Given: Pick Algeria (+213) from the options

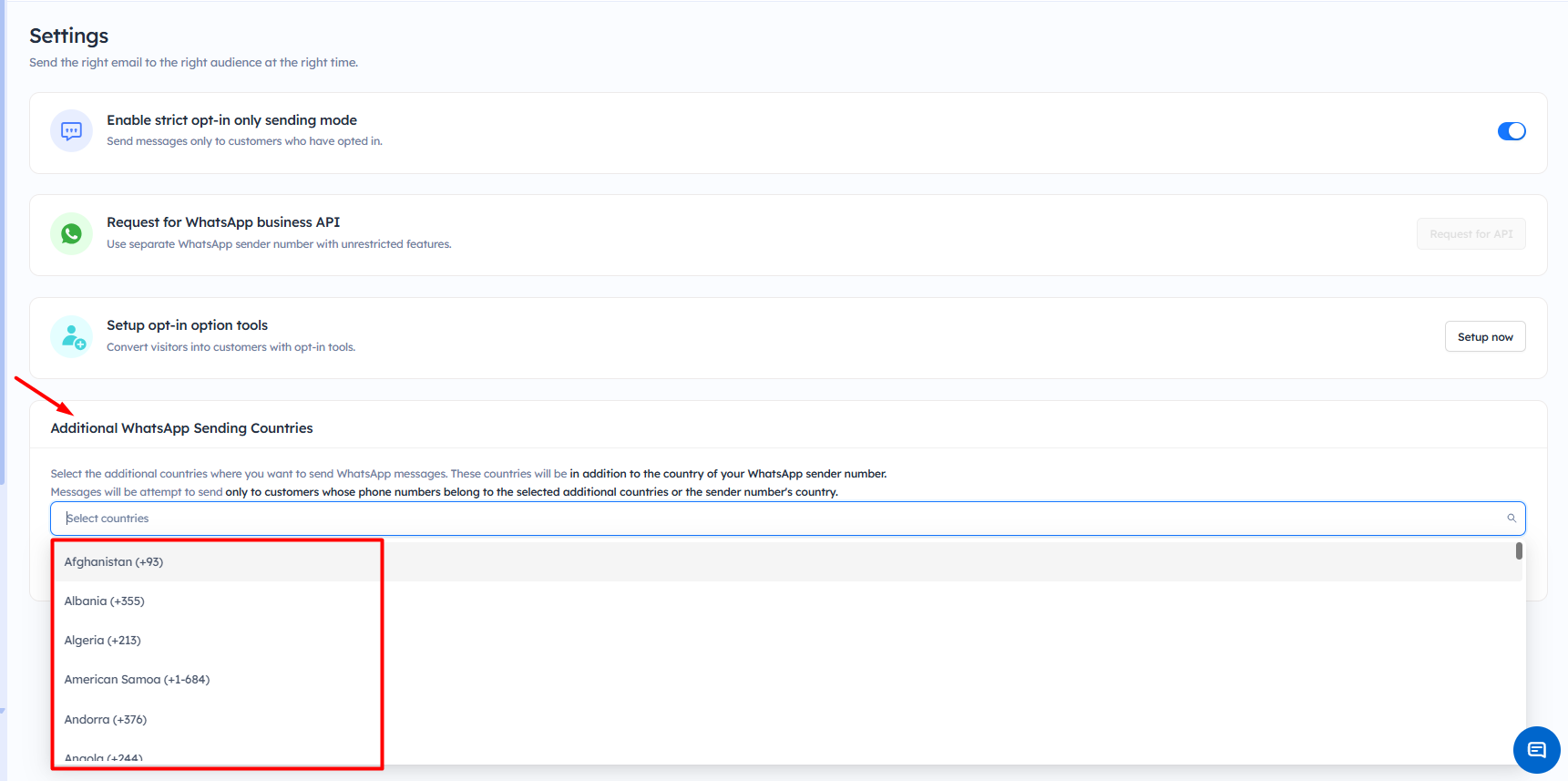Looking at the screenshot, I should tap(103, 641).
